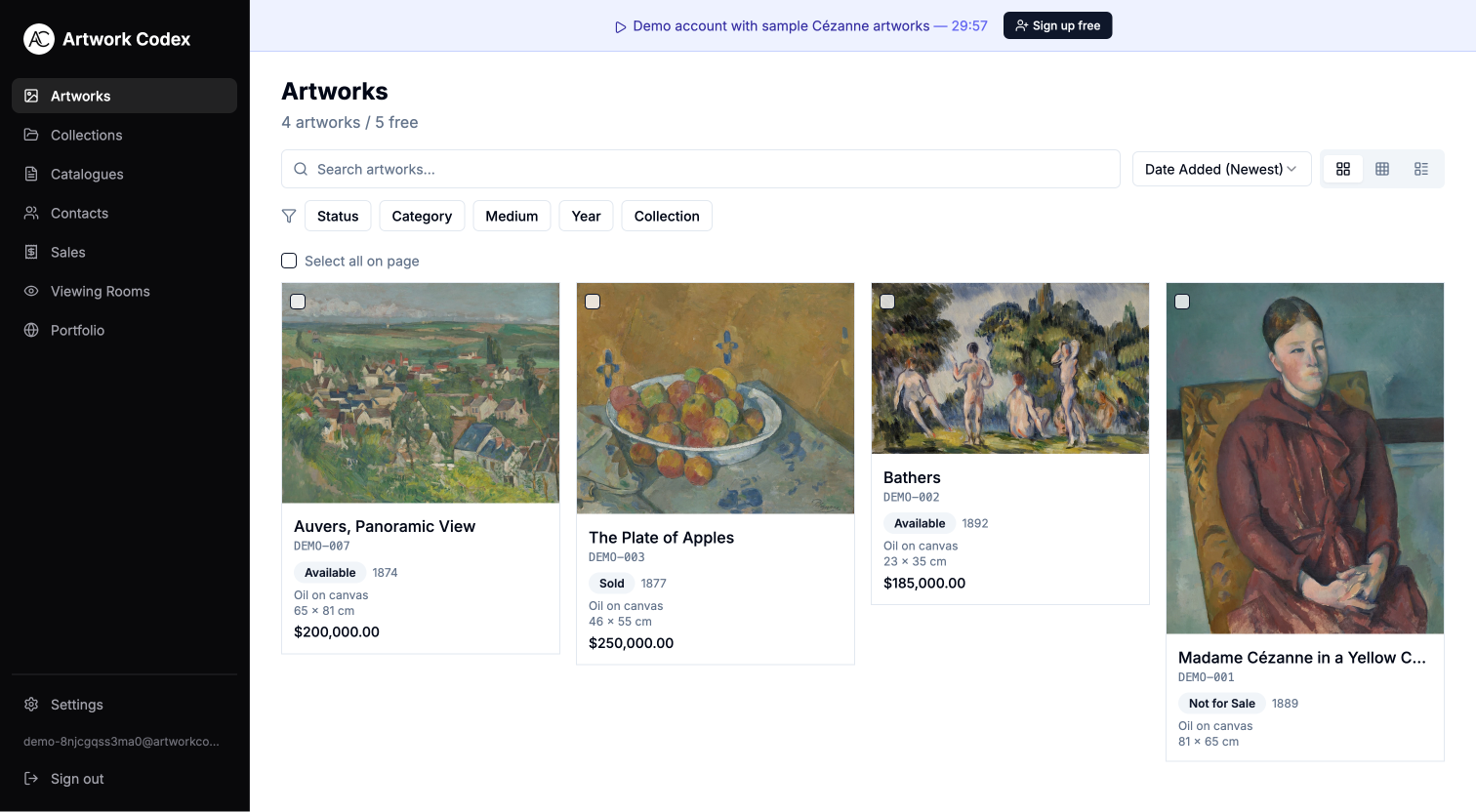Switch to the Artworks section
This screenshot has height=812, width=1476.
point(80,96)
